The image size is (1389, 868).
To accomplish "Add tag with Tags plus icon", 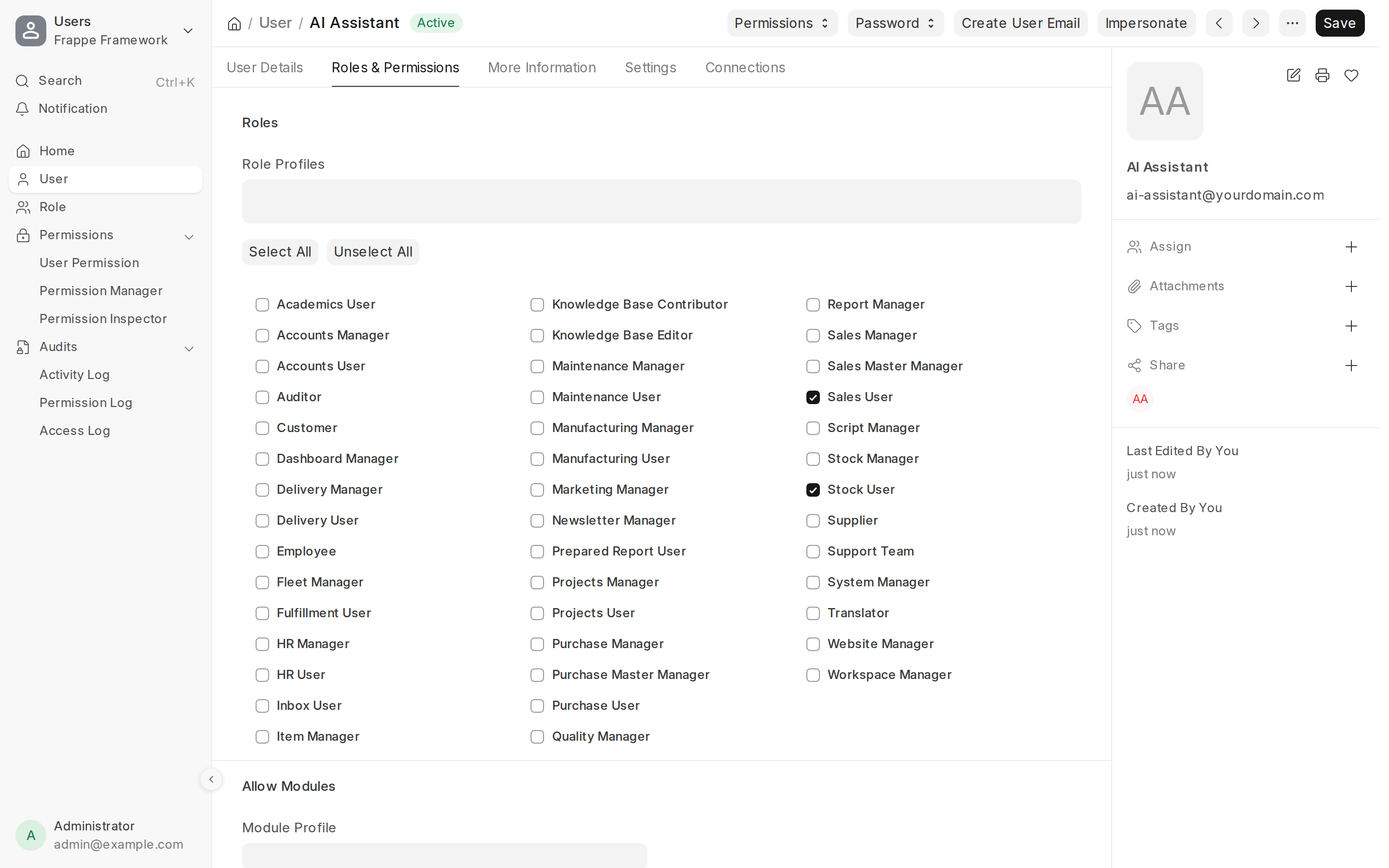I will click(1351, 326).
